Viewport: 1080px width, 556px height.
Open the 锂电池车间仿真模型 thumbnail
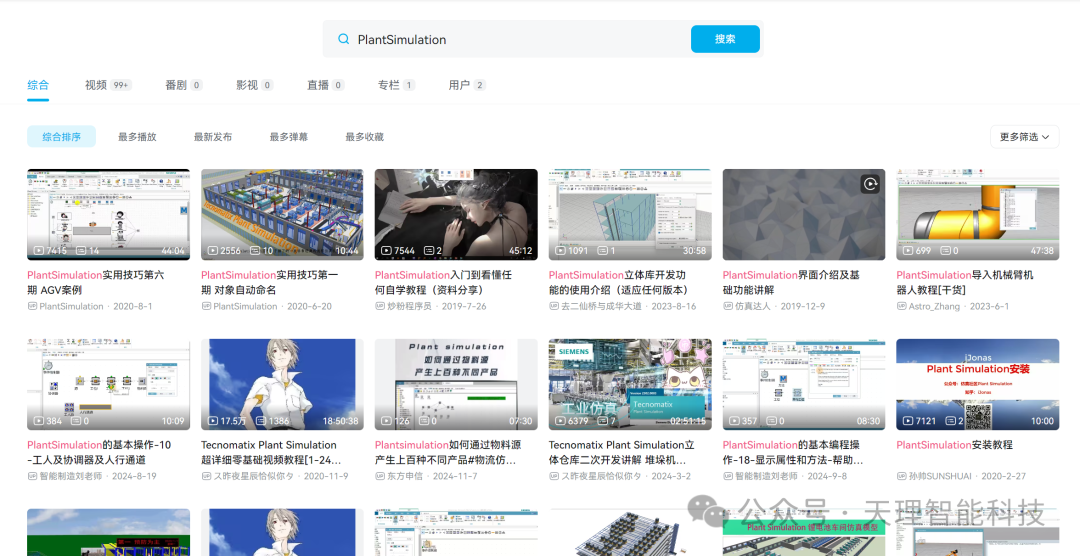click(x=804, y=533)
